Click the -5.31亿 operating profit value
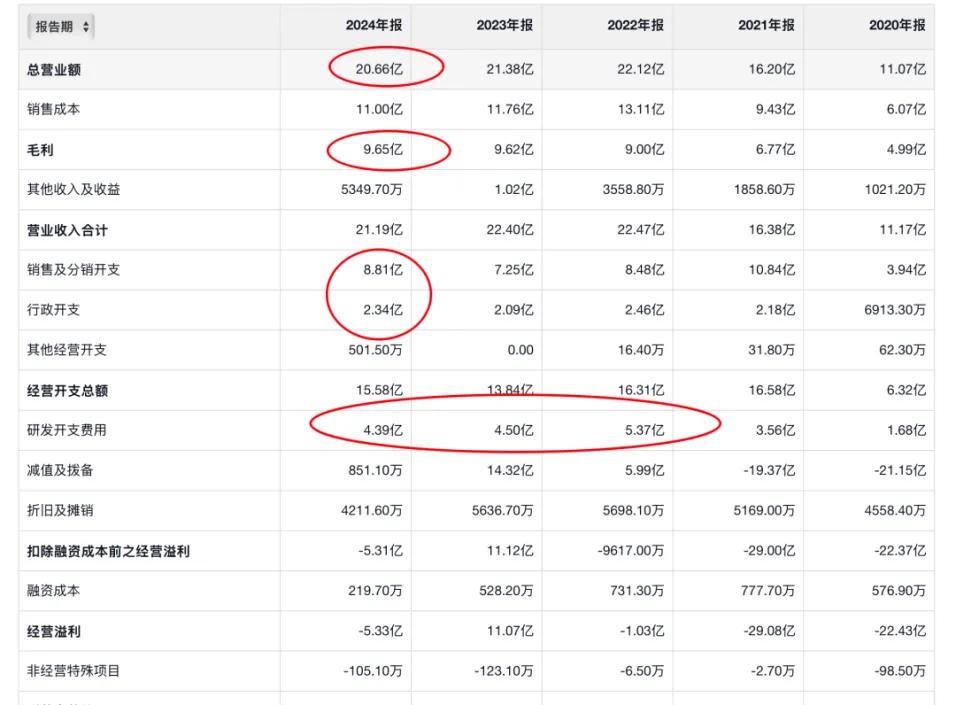Image resolution: width=956 pixels, height=705 pixels. click(380, 551)
